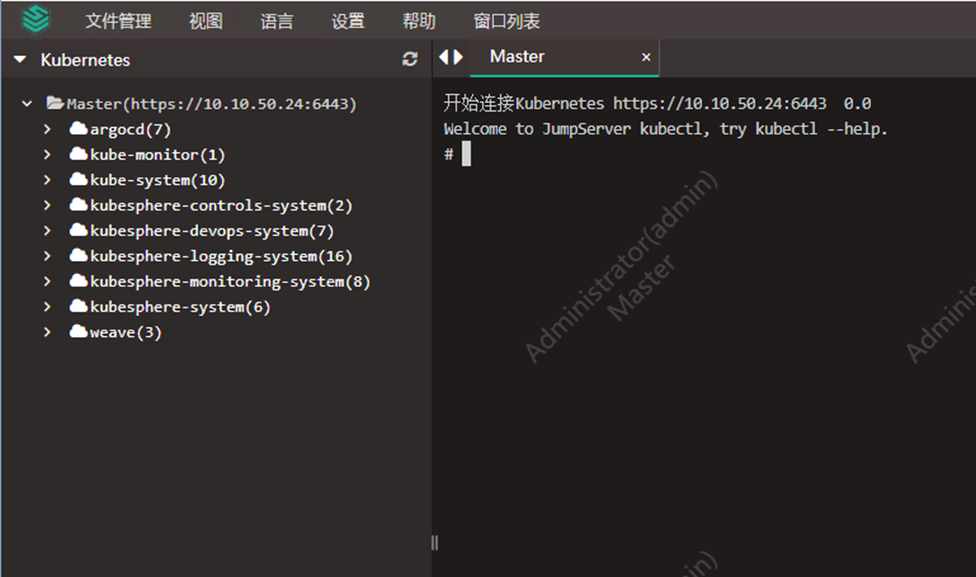Open the 视图 menu

coord(205,21)
